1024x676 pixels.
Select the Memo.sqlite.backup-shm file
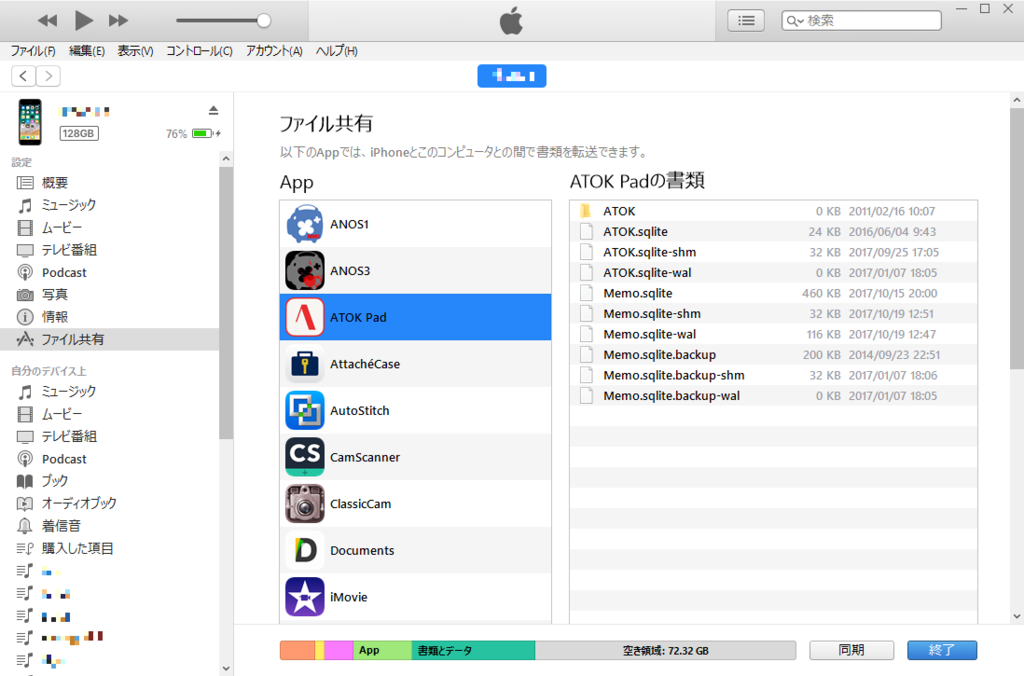point(773,376)
